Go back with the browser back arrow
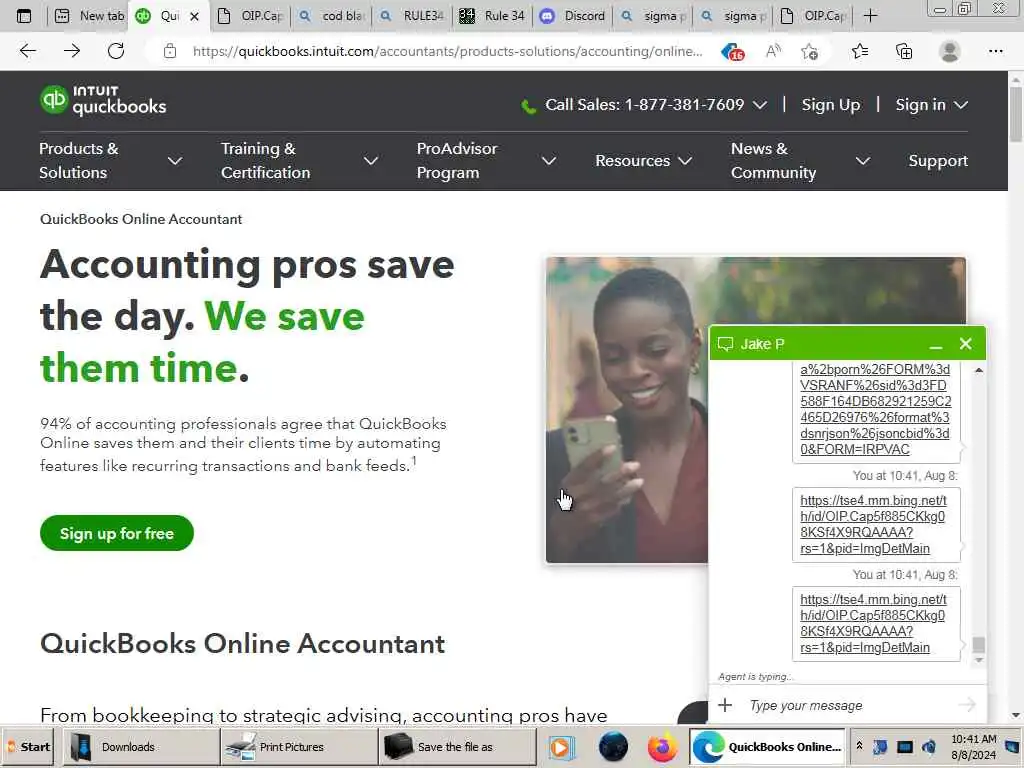Screen dimensions: 1024x768 [27, 51]
